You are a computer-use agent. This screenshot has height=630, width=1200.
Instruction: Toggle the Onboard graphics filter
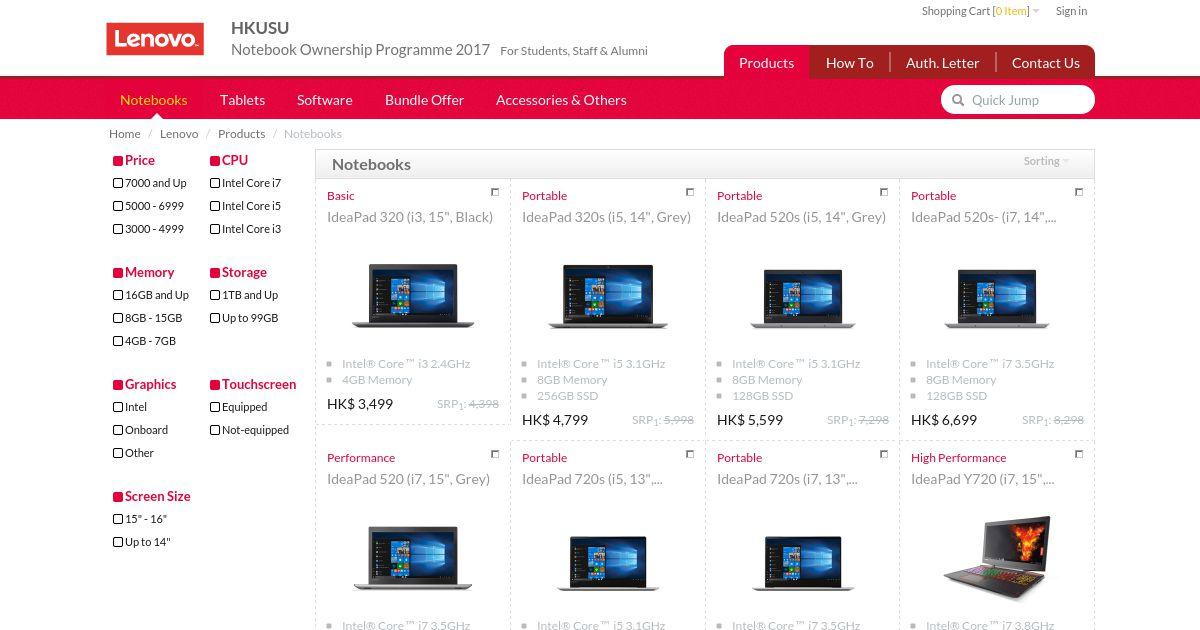point(118,430)
